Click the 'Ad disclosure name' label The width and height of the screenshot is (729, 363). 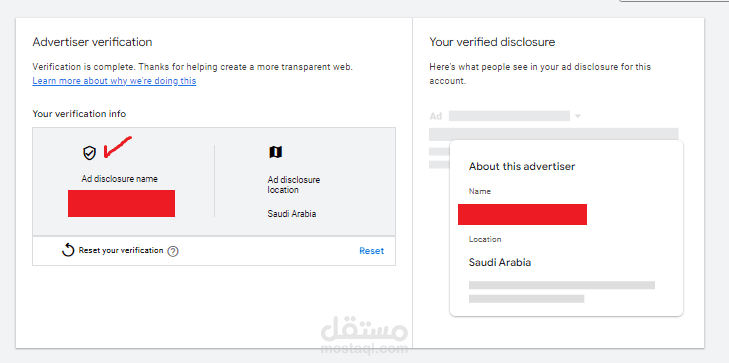tap(119, 179)
